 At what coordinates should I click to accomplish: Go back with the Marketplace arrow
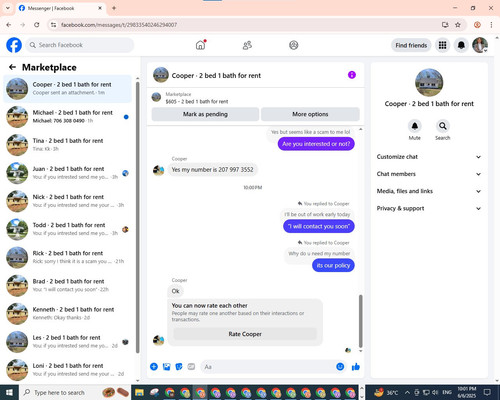[12, 67]
